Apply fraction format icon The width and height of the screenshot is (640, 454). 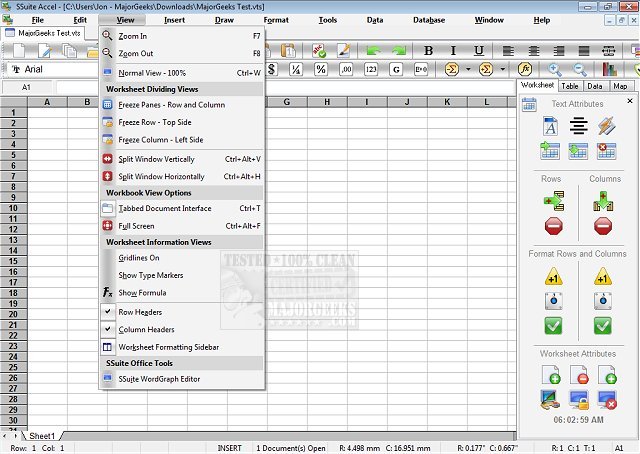pyautogui.click(x=296, y=69)
